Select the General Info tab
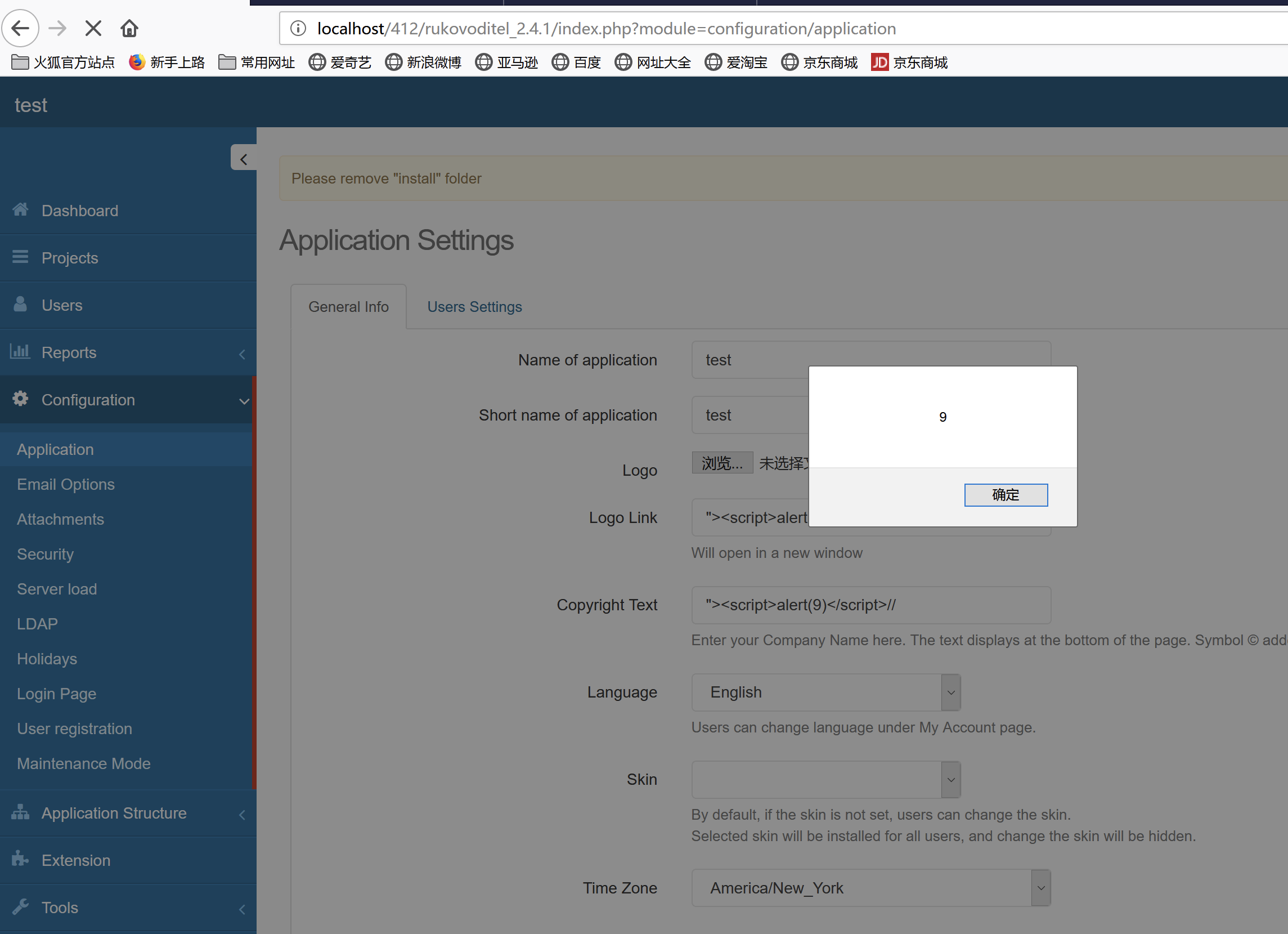Viewport: 1288px width, 934px height. [x=348, y=307]
